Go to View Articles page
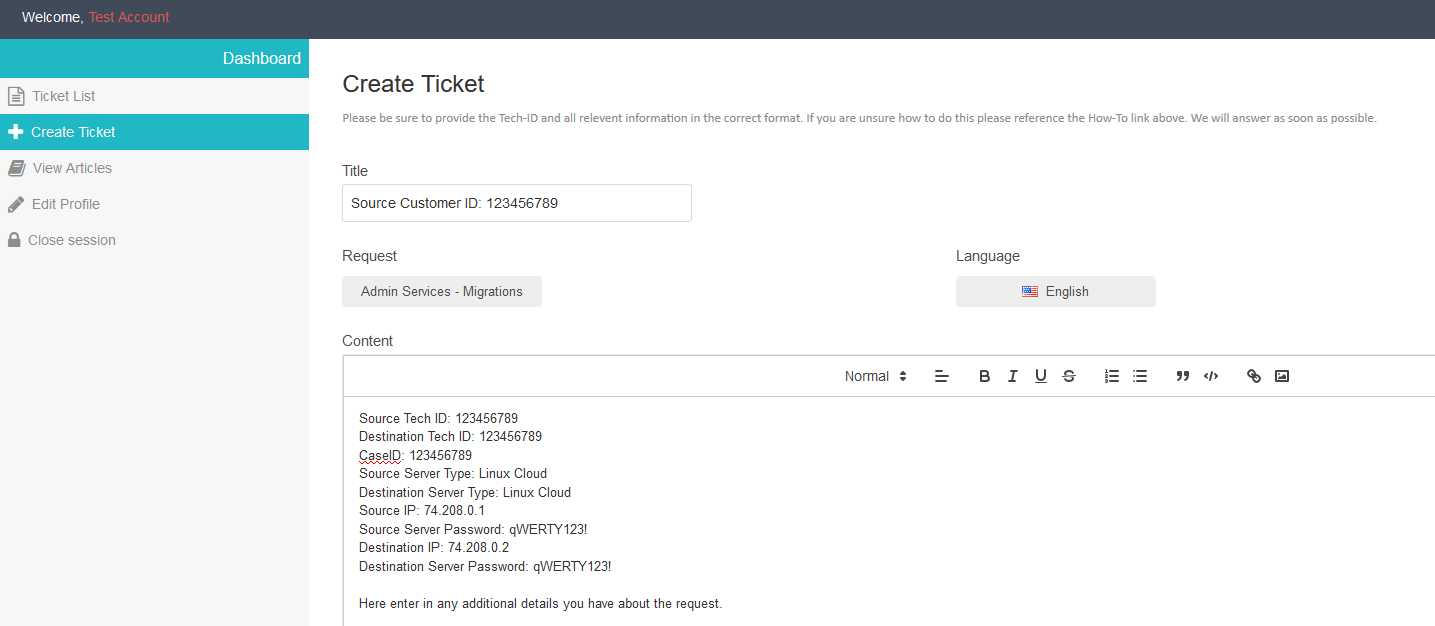 tap(72, 168)
